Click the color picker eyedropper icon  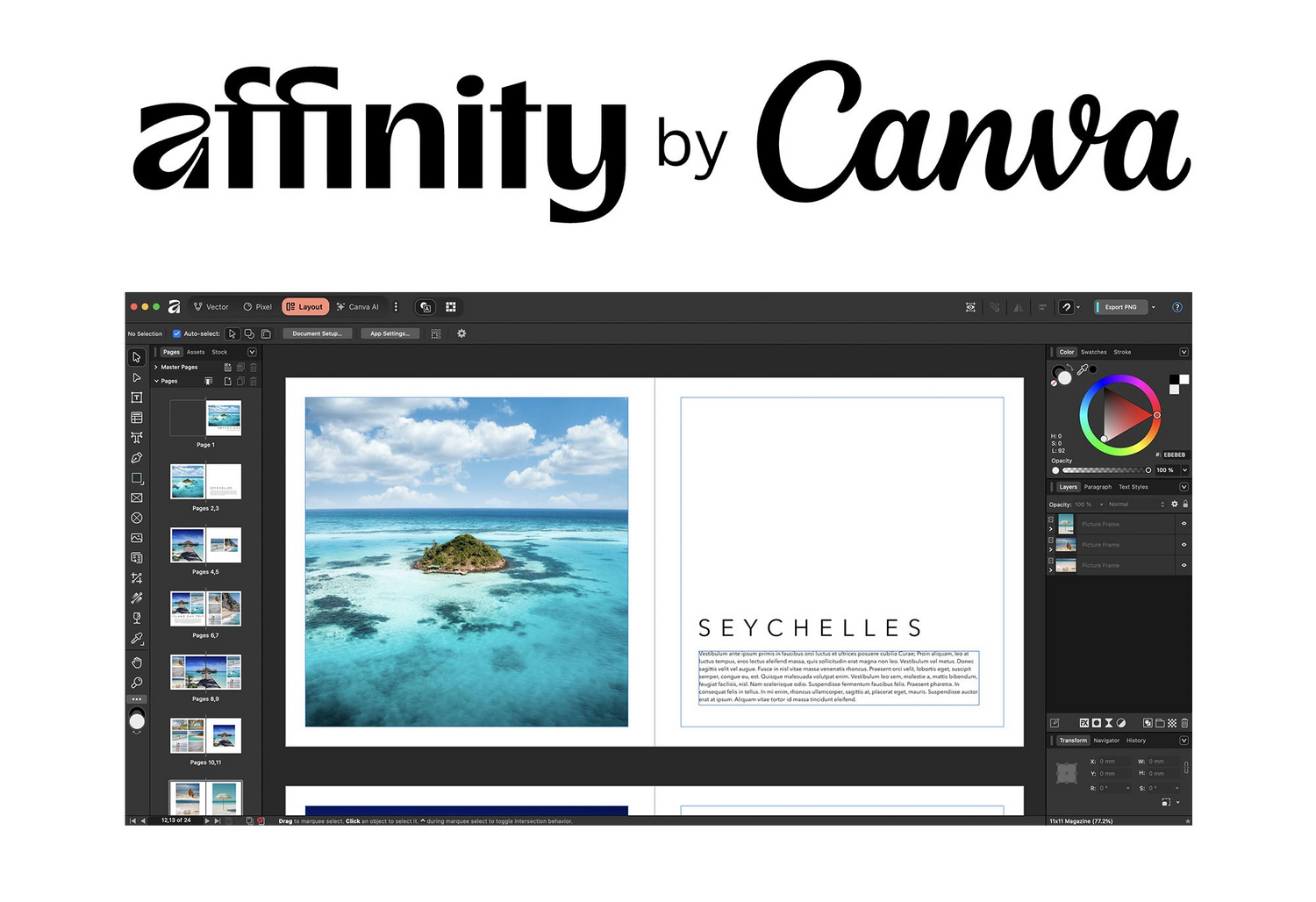pyautogui.click(x=1083, y=370)
